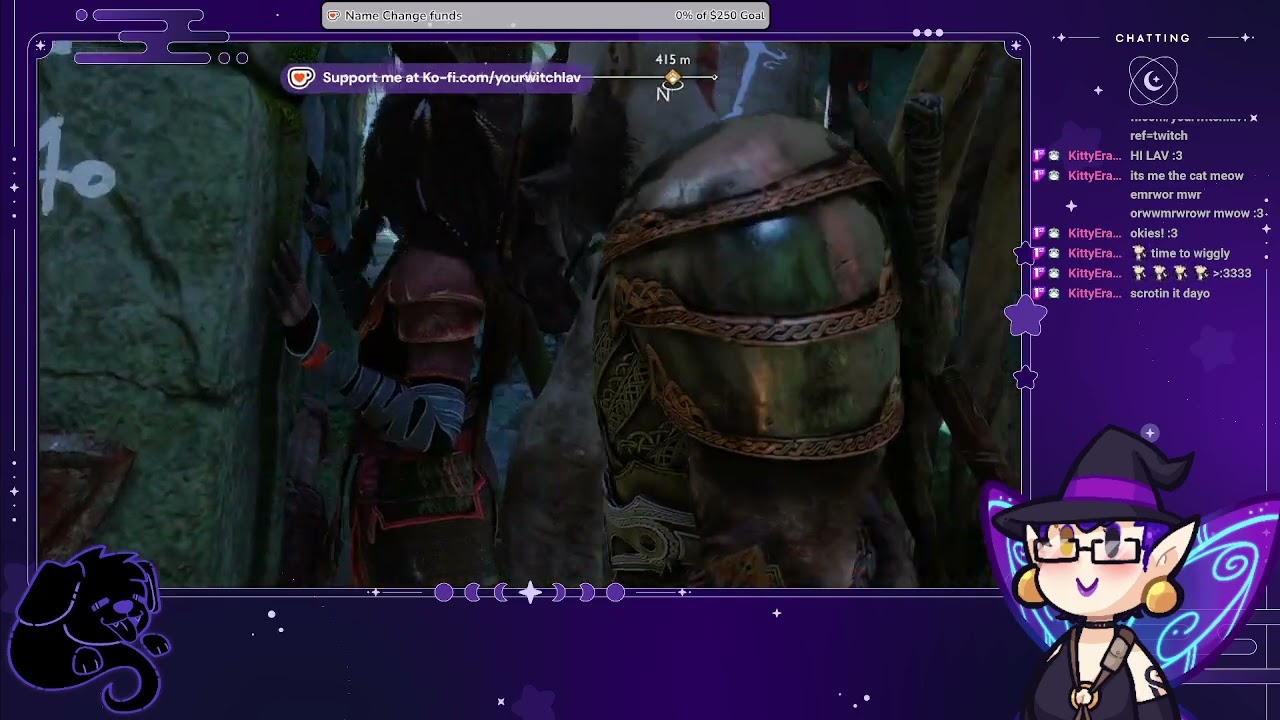Select the '>:3333' chat text
Image resolution: width=1280 pixels, height=720 pixels.
point(1232,274)
